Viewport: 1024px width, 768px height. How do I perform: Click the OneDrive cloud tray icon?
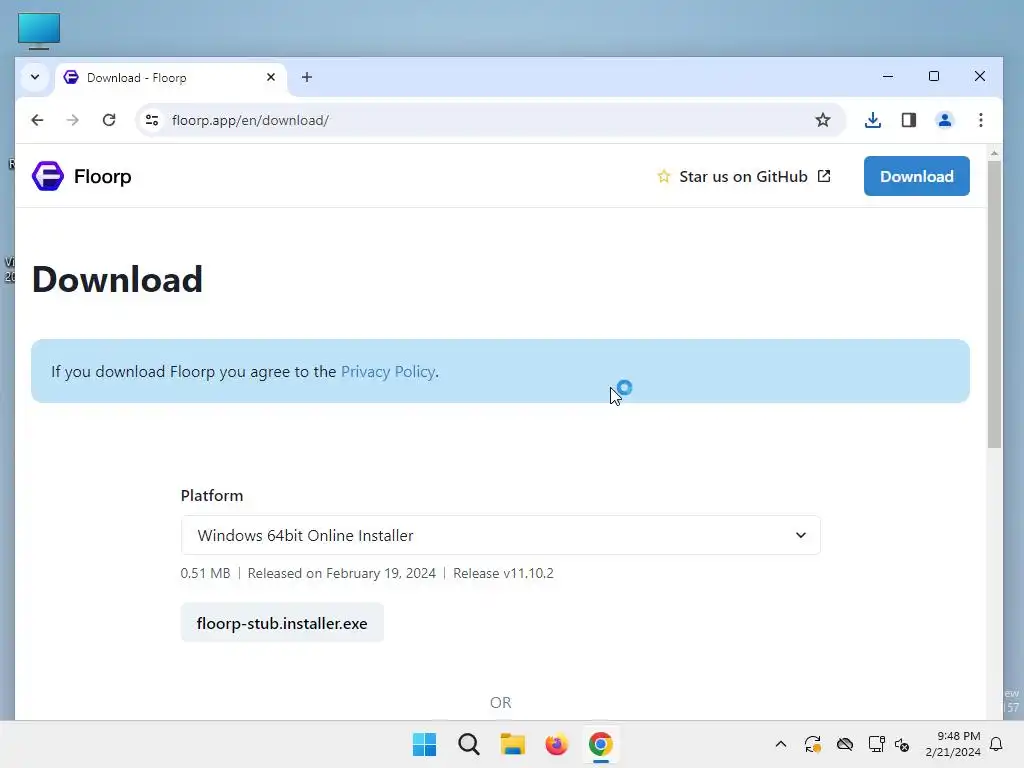click(x=845, y=744)
